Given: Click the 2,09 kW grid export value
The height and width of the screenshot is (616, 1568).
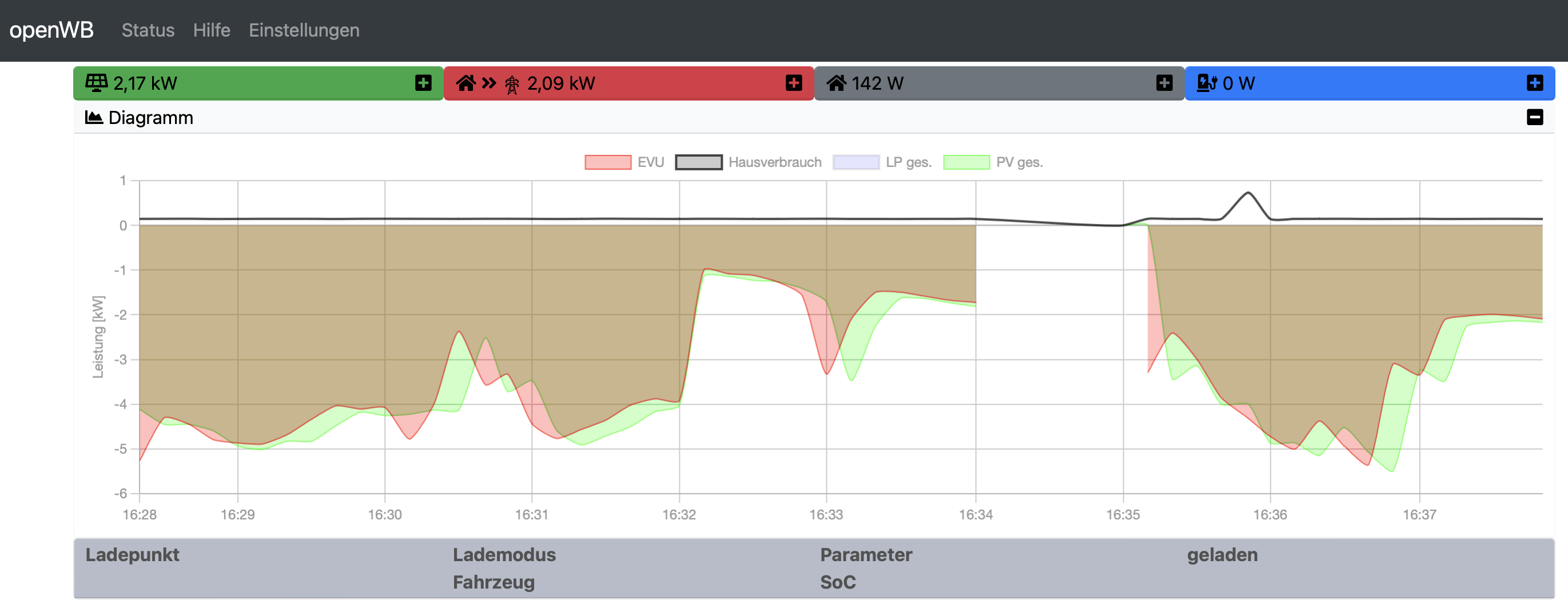Looking at the screenshot, I should [561, 83].
